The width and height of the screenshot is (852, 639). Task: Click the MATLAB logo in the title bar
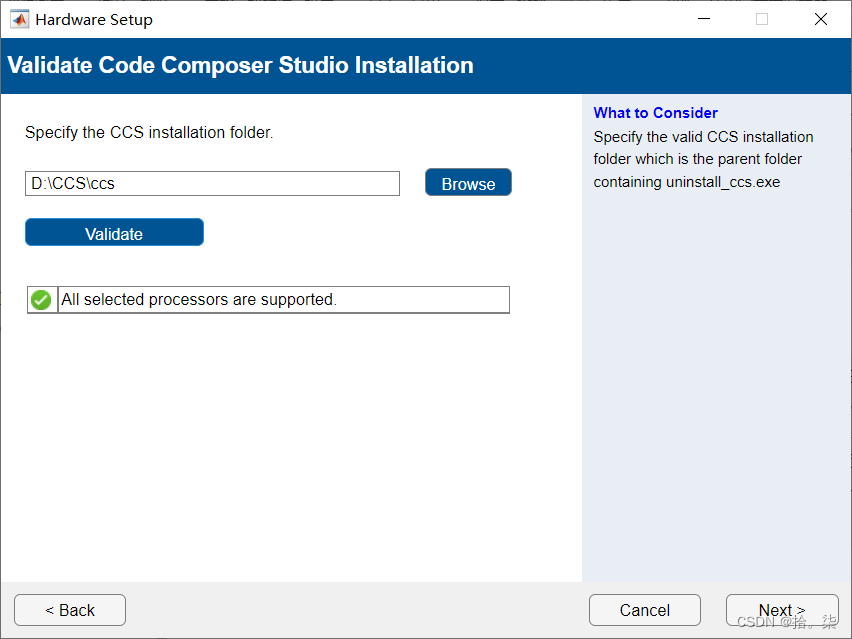pos(20,20)
